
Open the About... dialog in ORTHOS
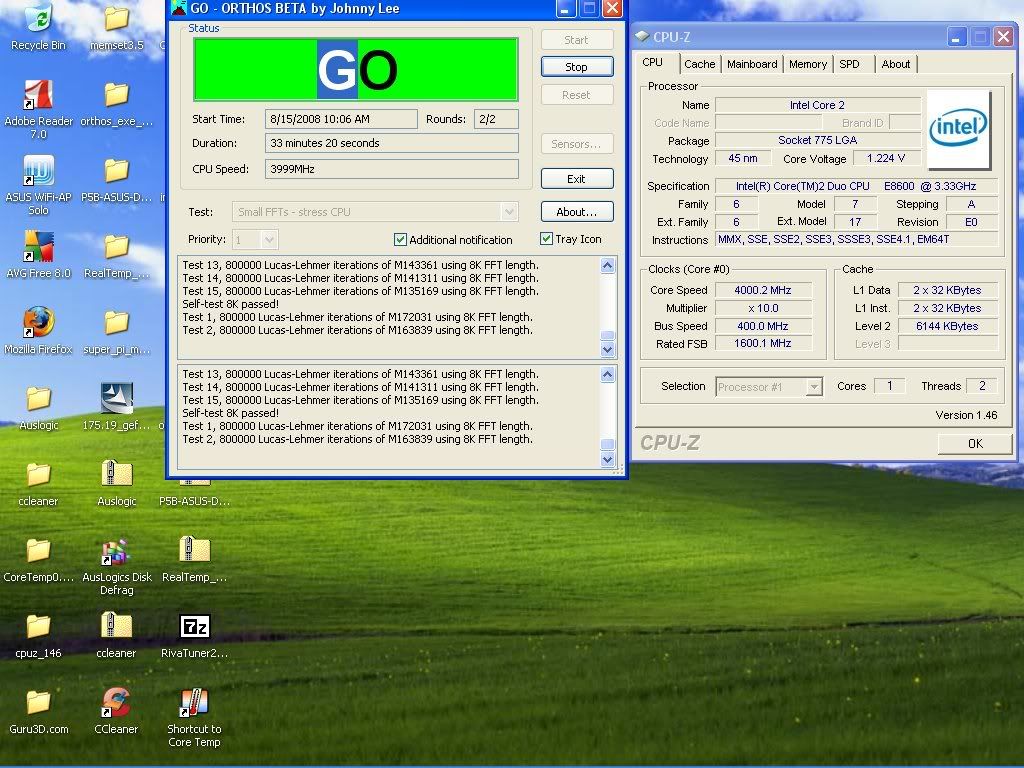(577, 212)
